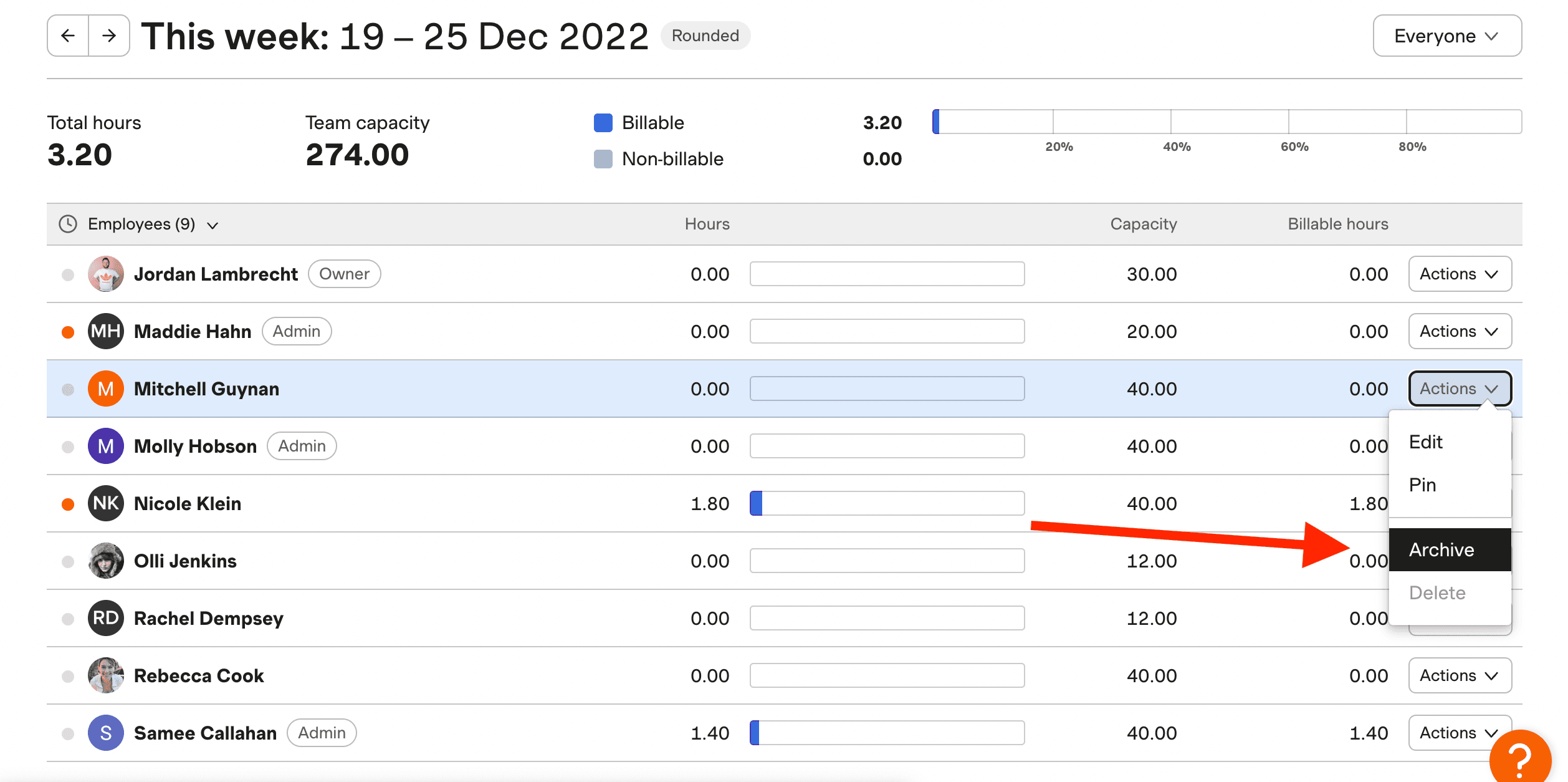
Task: Click Molly Hobson's Admin badge
Action: 302,446
